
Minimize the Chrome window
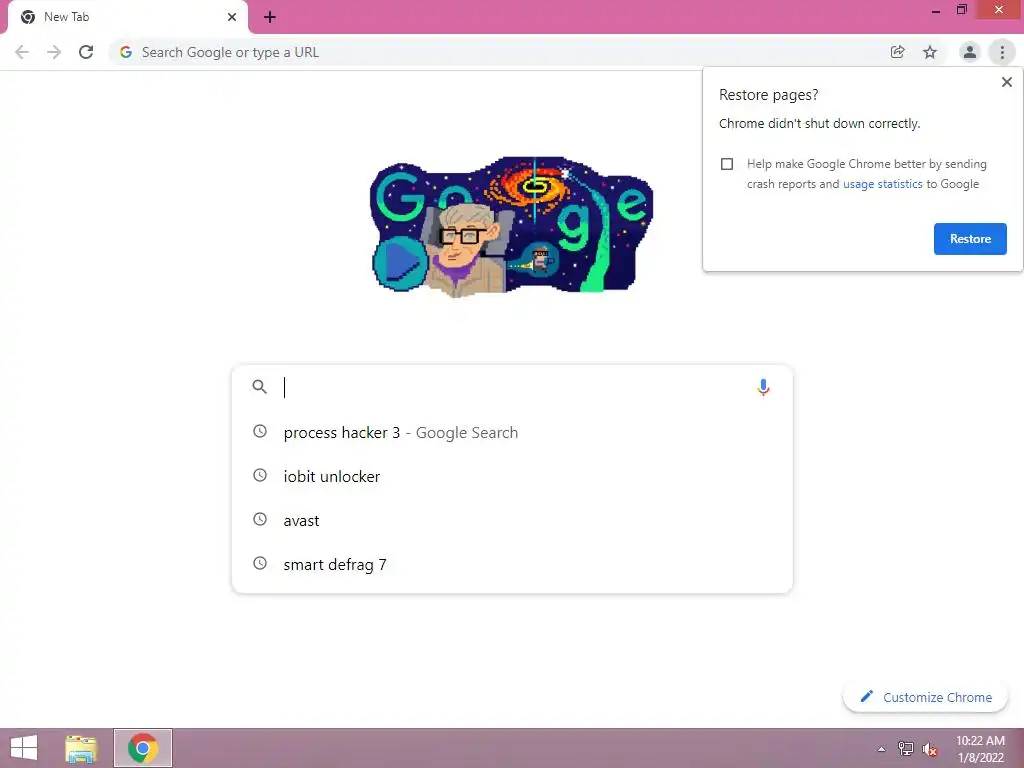click(936, 10)
